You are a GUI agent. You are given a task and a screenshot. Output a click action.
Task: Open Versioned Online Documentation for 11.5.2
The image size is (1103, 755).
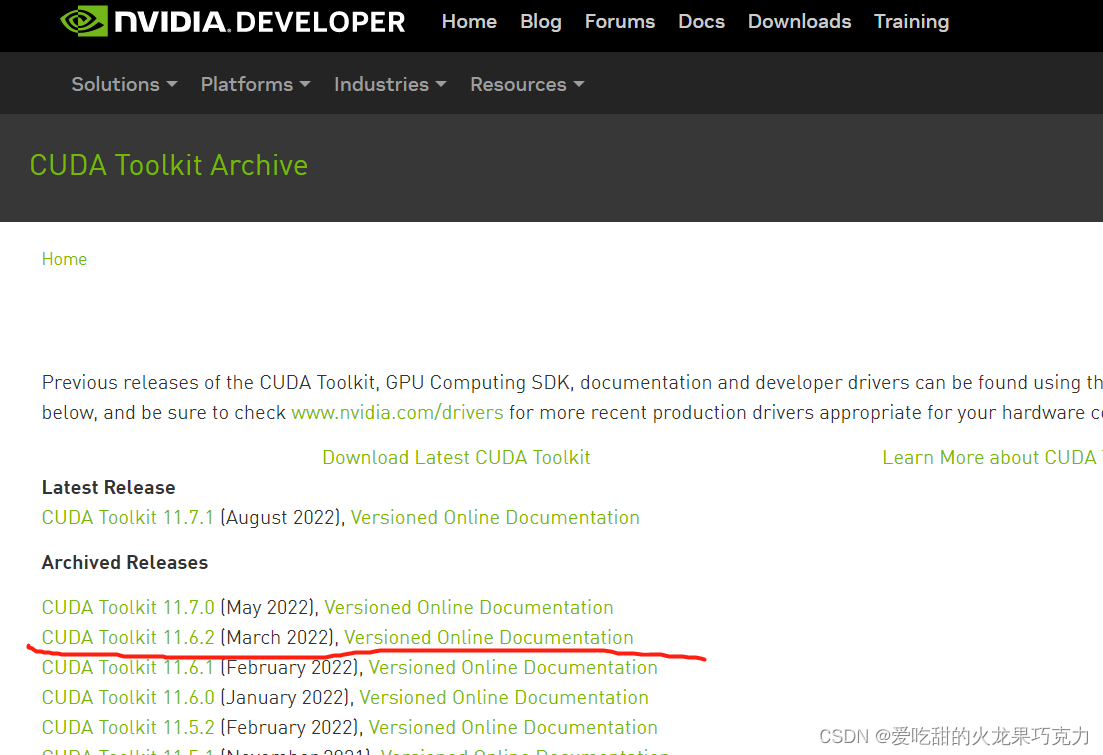click(513, 728)
